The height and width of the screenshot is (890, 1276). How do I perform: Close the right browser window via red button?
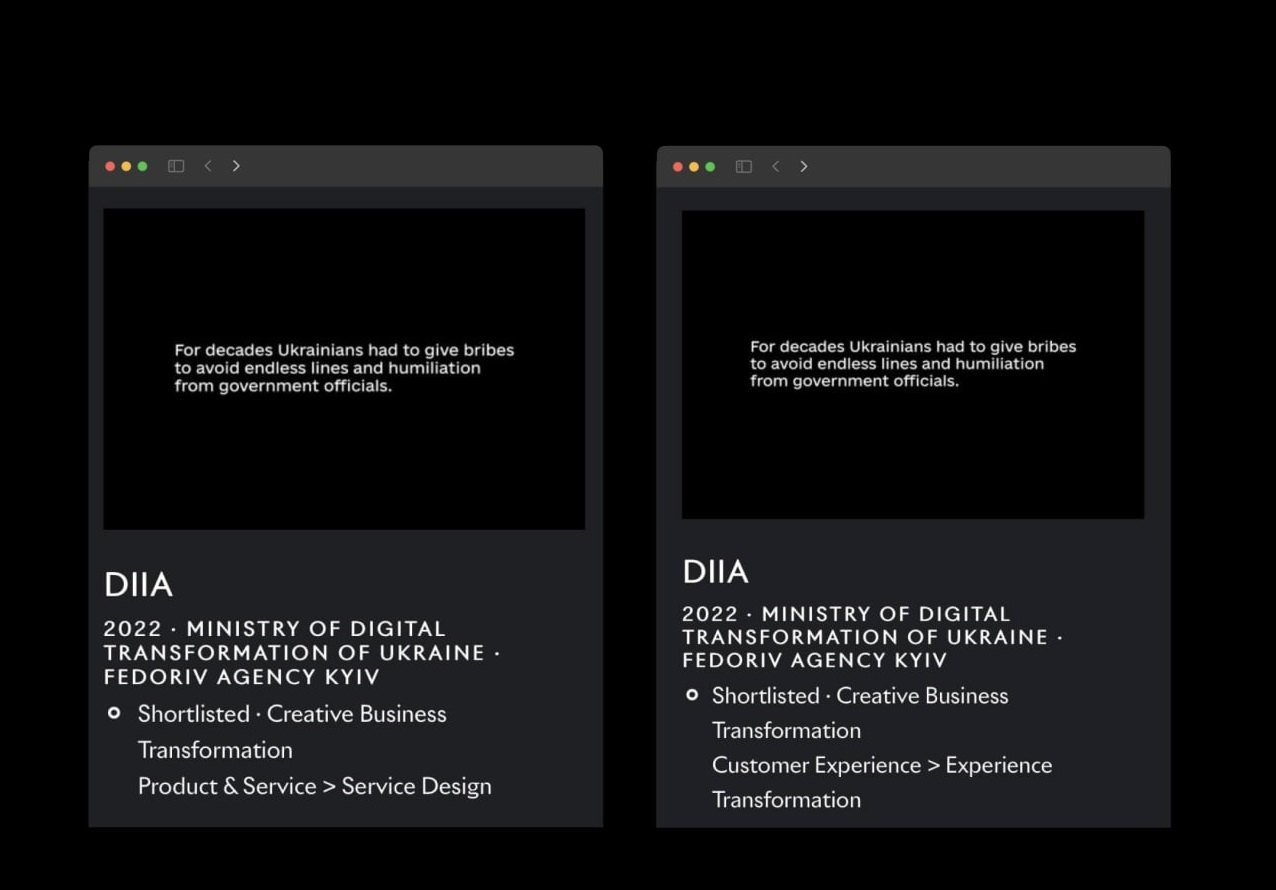coord(678,167)
